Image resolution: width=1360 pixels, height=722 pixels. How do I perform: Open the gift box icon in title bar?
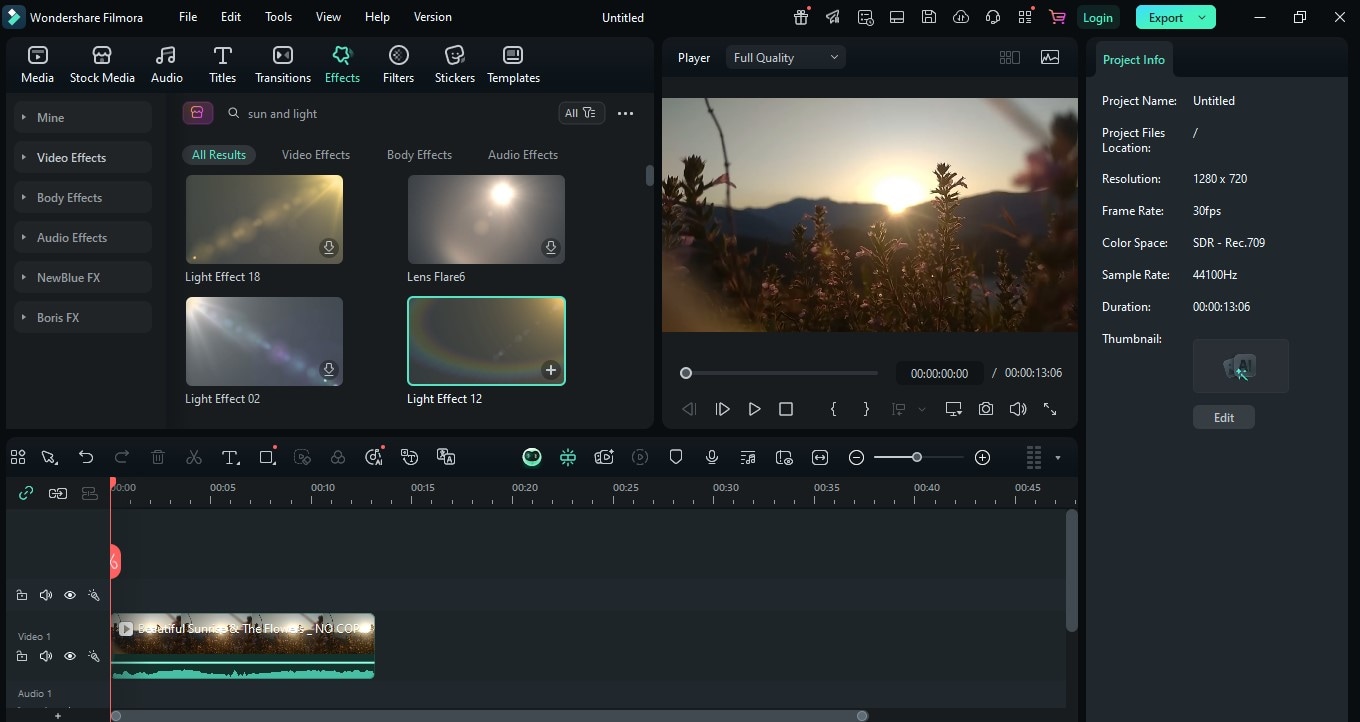click(x=801, y=17)
